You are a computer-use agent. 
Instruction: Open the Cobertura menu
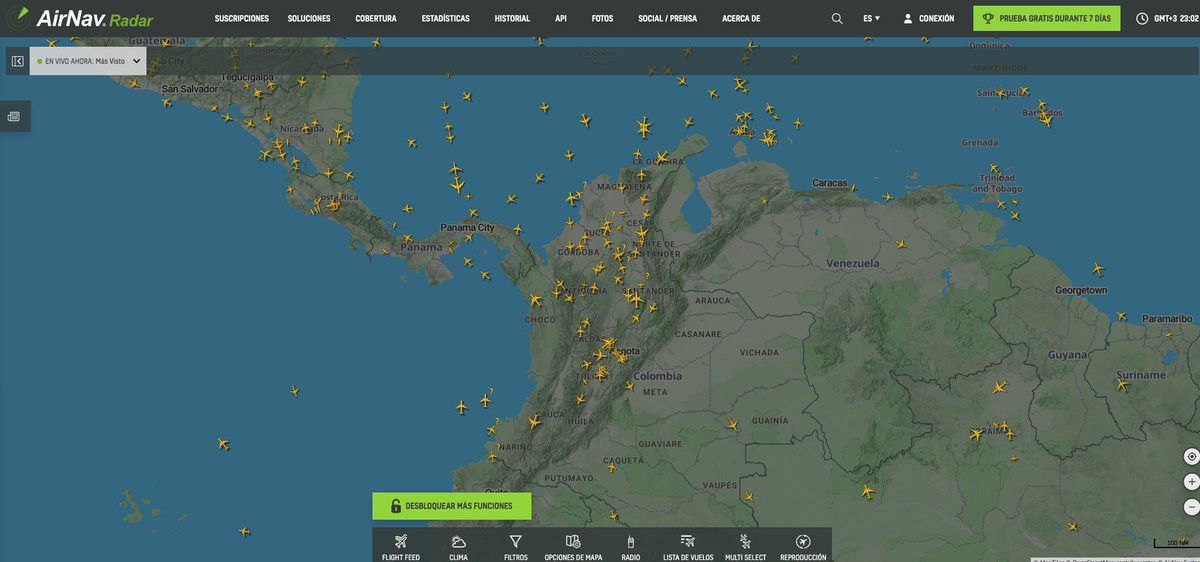tap(376, 18)
